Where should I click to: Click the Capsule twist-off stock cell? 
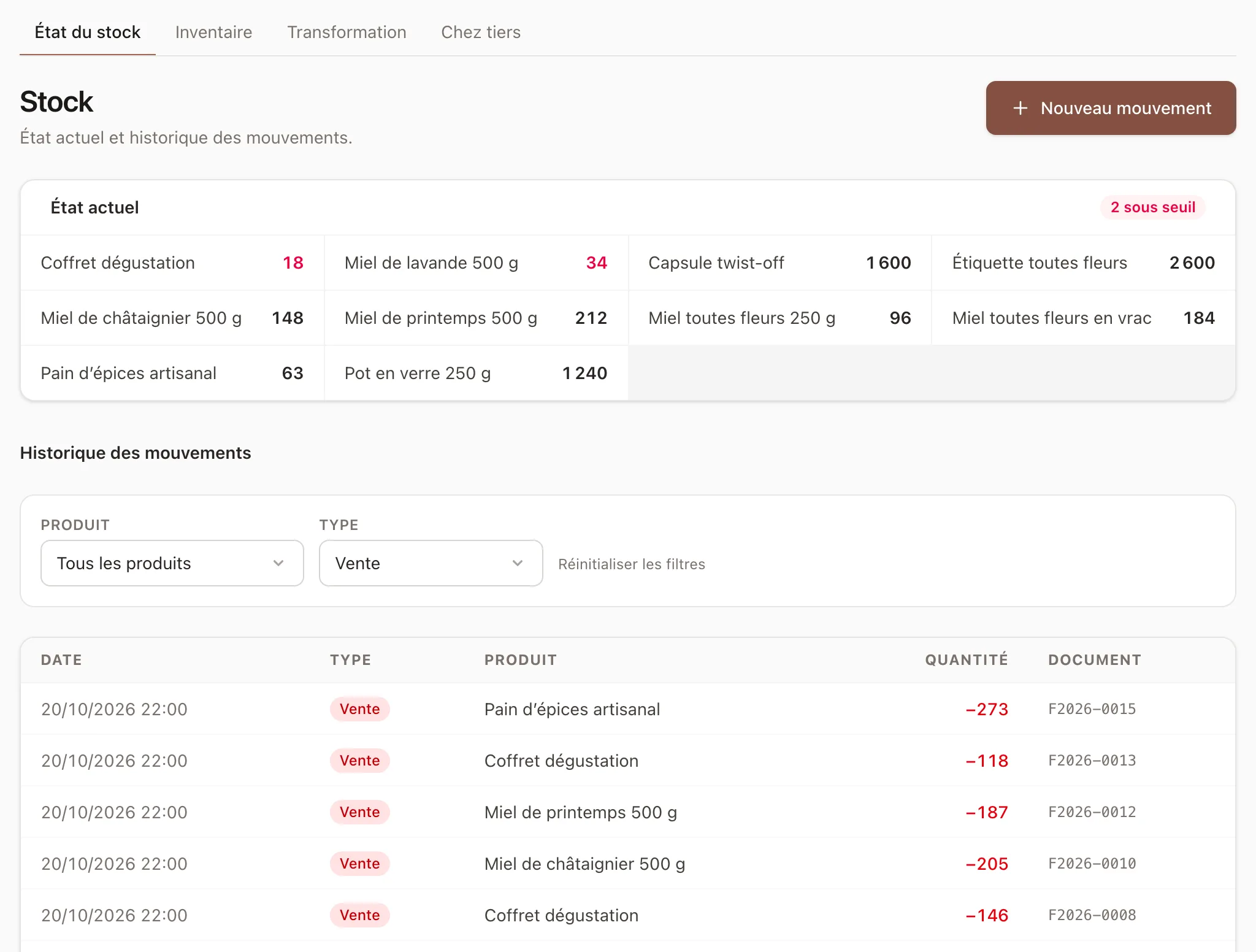click(x=779, y=263)
